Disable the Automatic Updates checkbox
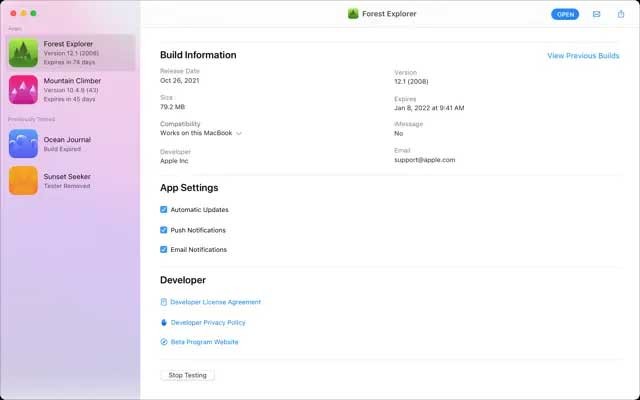The height and width of the screenshot is (400, 640). click(164, 210)
